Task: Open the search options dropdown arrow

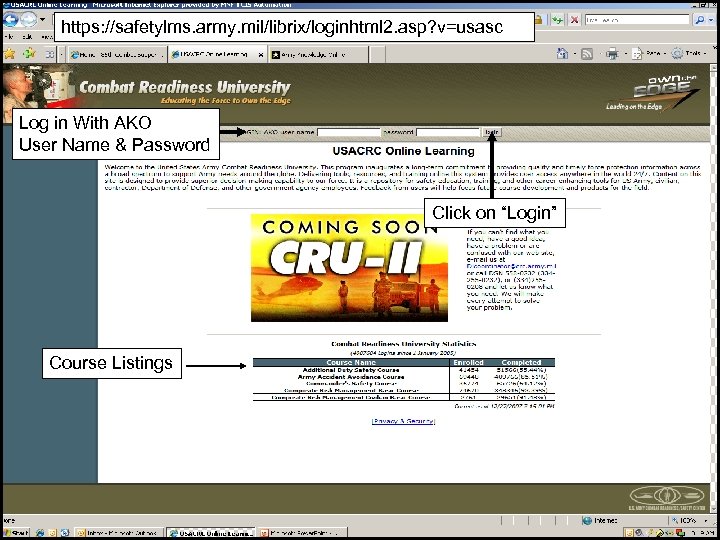Action: 711,20
